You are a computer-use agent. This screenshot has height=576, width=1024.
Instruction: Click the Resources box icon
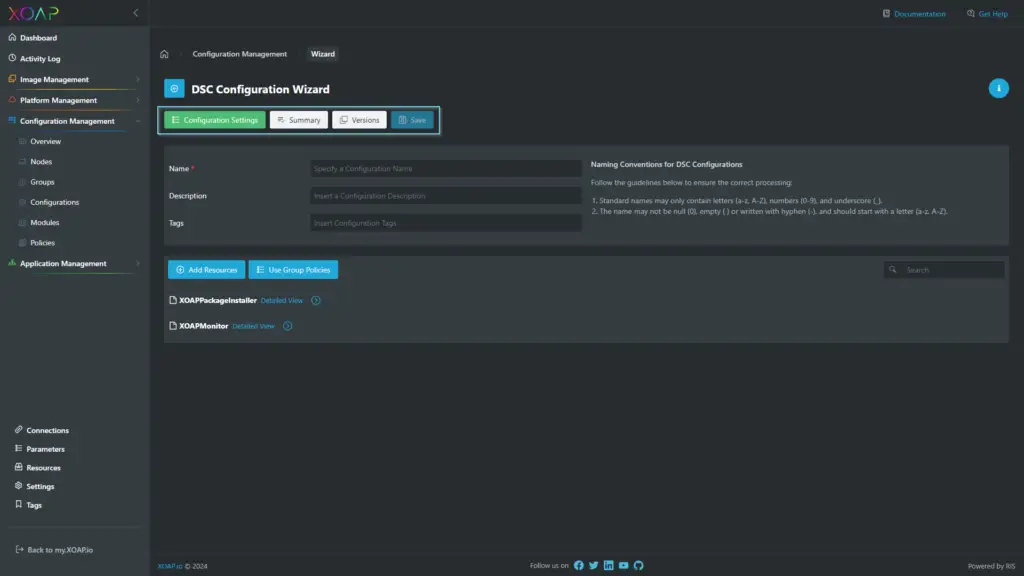click(x=18, y=467)
